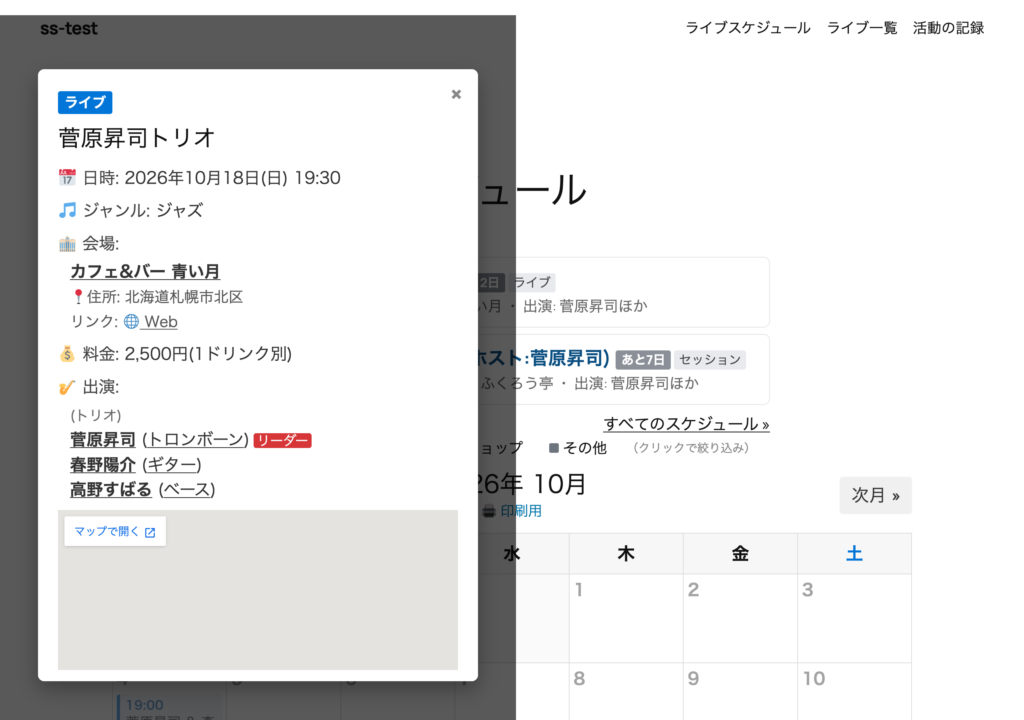1024x720 pixels.
Task: Go to next month with 次月 button
Action: [875, 495]
